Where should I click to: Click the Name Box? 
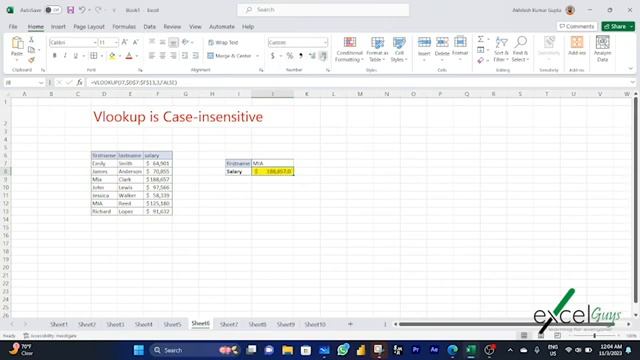(x=24, y=82)
